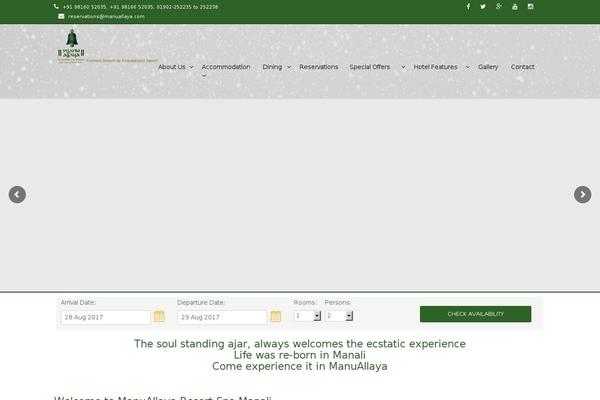Click the envelope email icon
This screenshot has width=600, height=400.
coord(61,16)
